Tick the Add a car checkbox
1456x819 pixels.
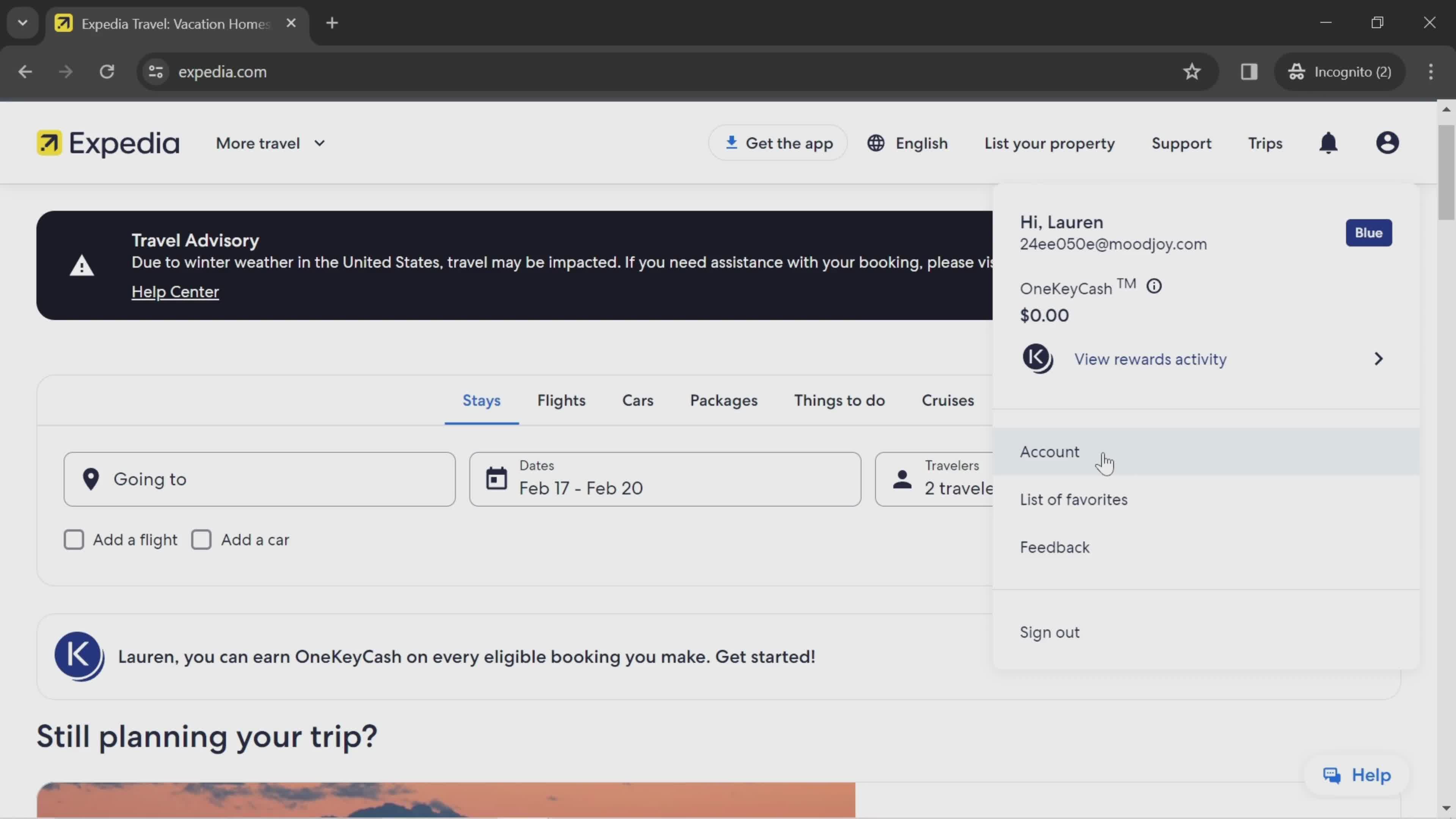tap(201, 540)
